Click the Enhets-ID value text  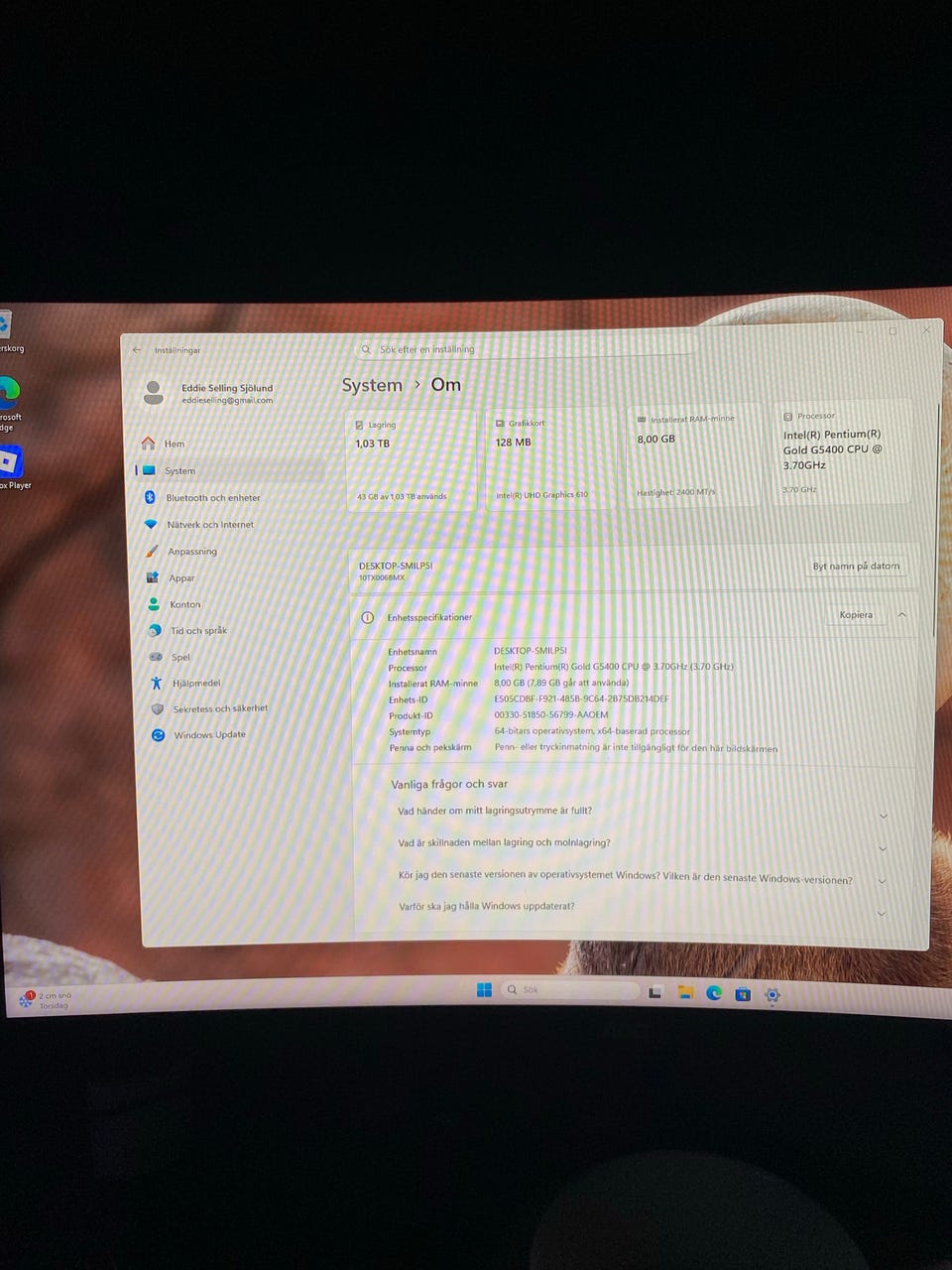click(x=581, y=698)
